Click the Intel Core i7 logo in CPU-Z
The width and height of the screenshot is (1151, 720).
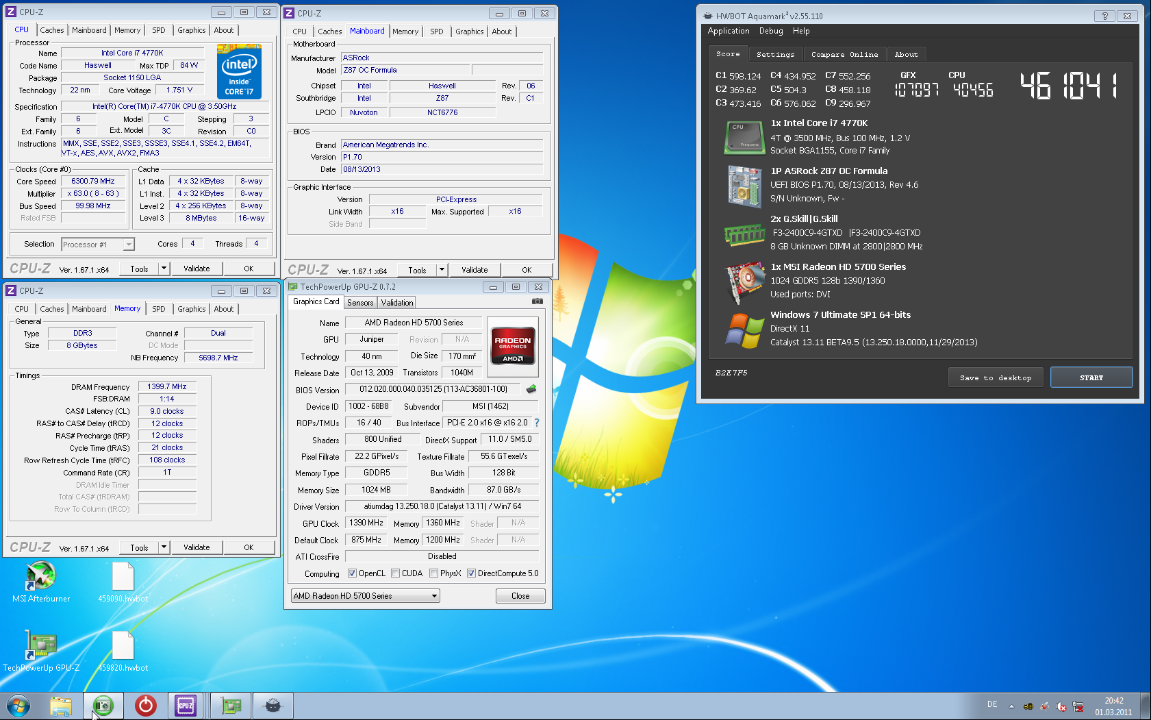(239, 72)
